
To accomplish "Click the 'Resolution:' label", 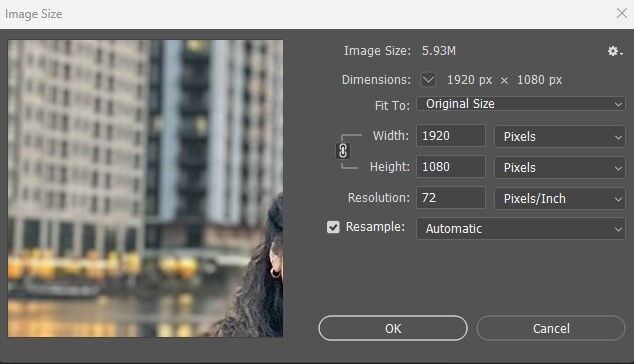I will pyautogui.click(x=379, y=198).
